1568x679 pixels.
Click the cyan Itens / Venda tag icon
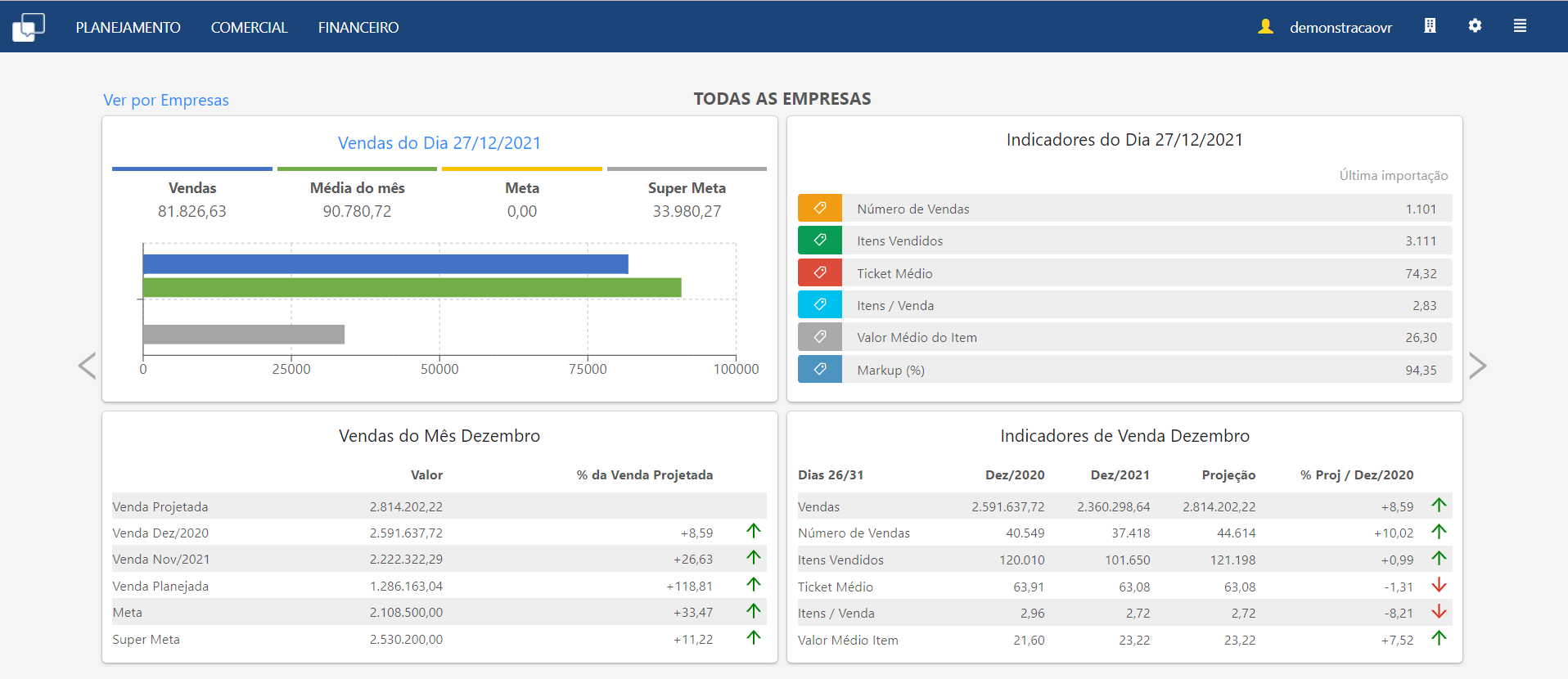(x=820, y=305)
